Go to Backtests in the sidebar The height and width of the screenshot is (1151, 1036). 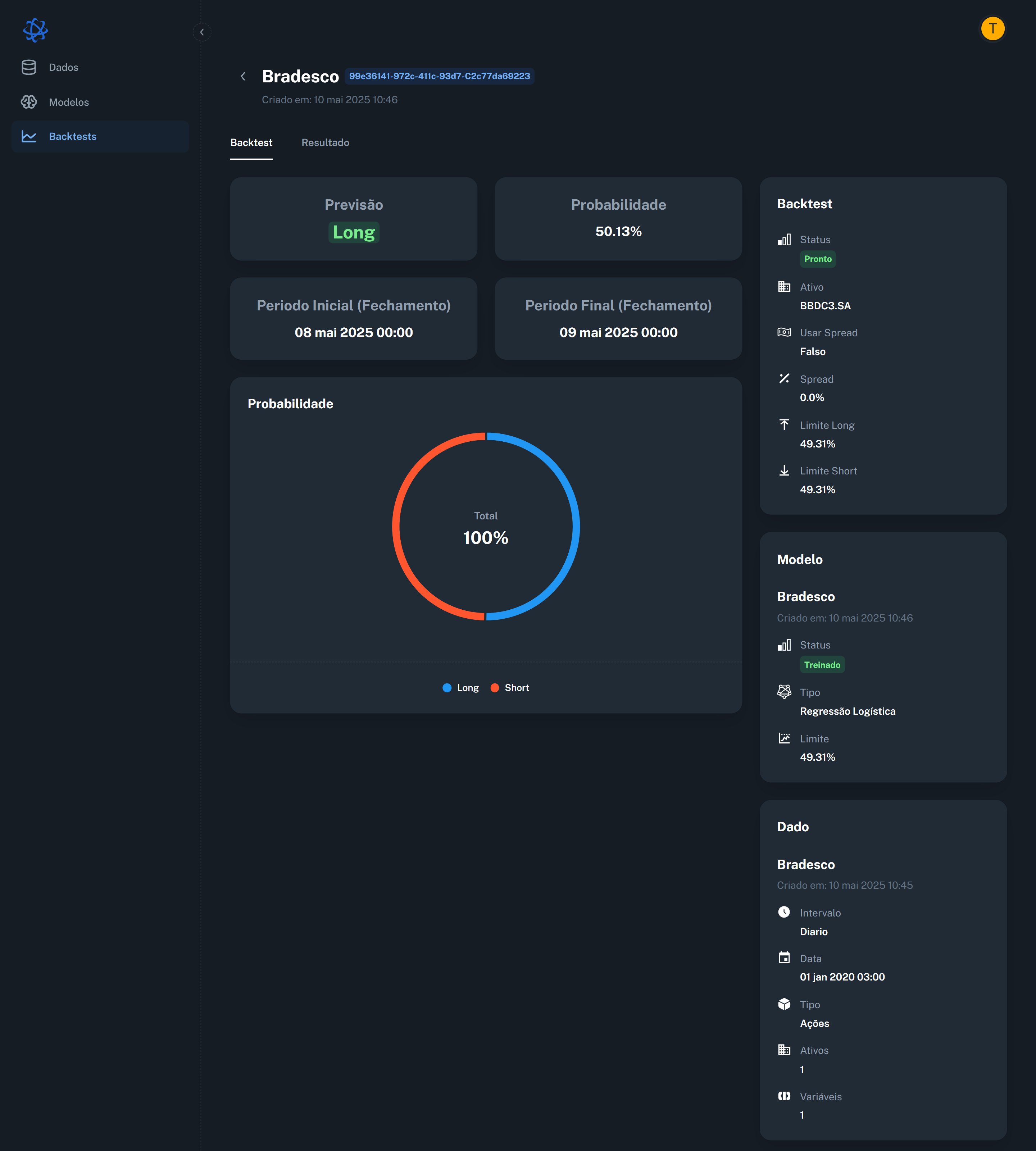[100, 137]
